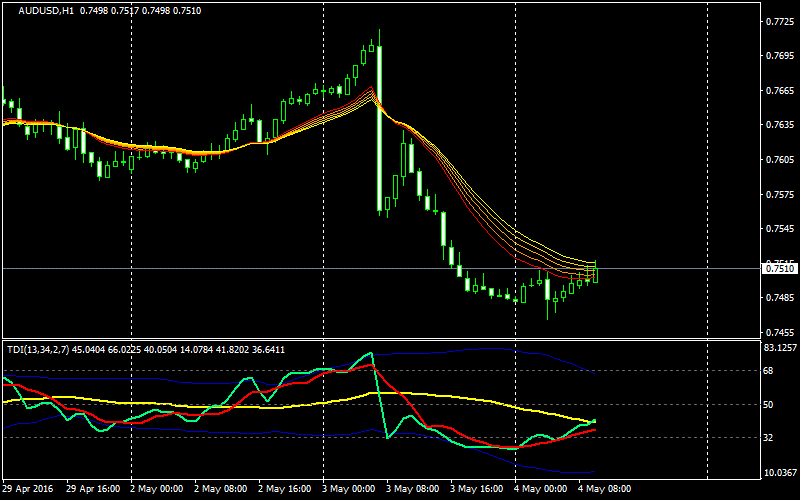
Task: Select the tall white candle after the peak
Action: [379, 128]
